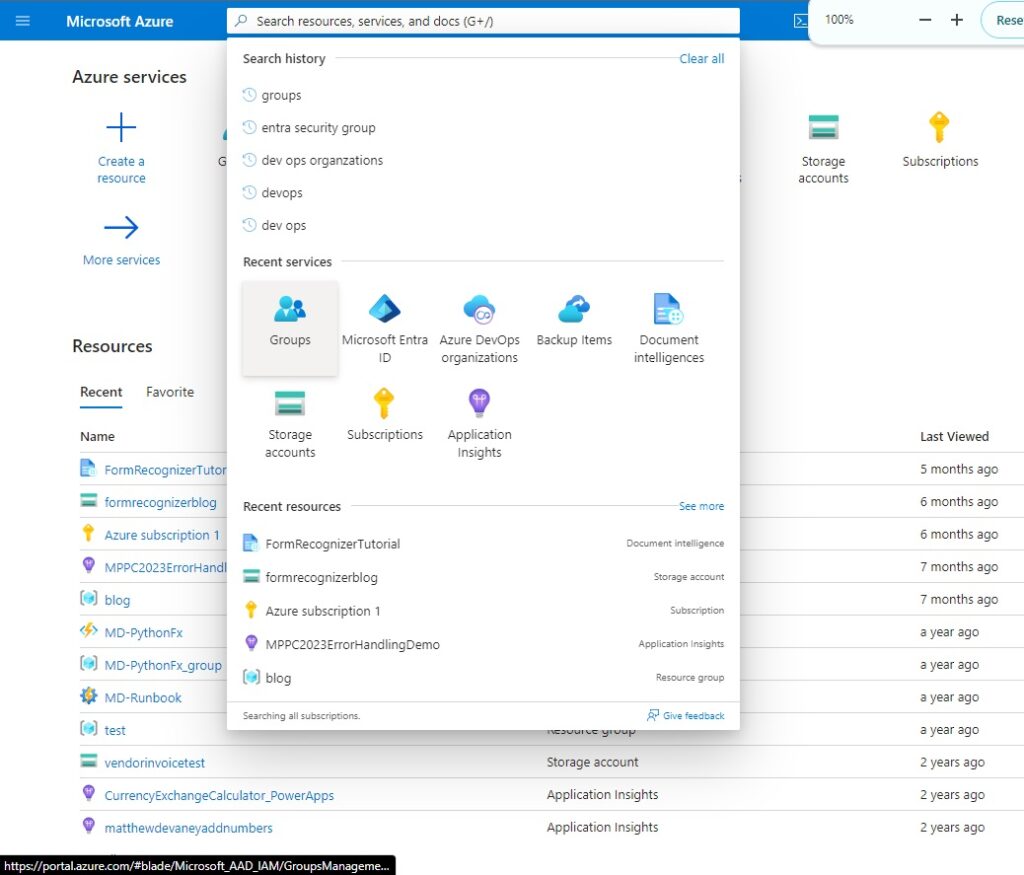Open Azure DevOps organizations service
This screenshot has width=1024, height=875.
pos(479,328)
